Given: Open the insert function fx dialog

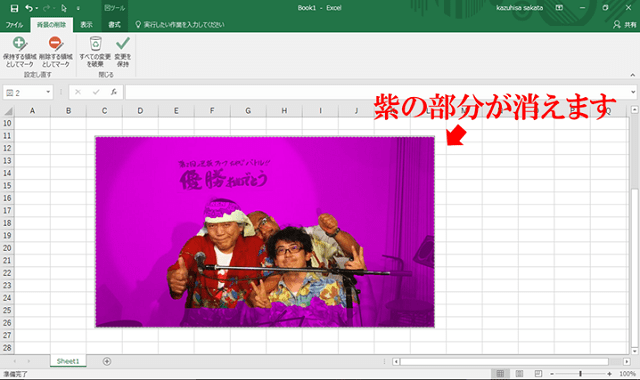Looking at the screenshot, I should click(x=114, y=92).
